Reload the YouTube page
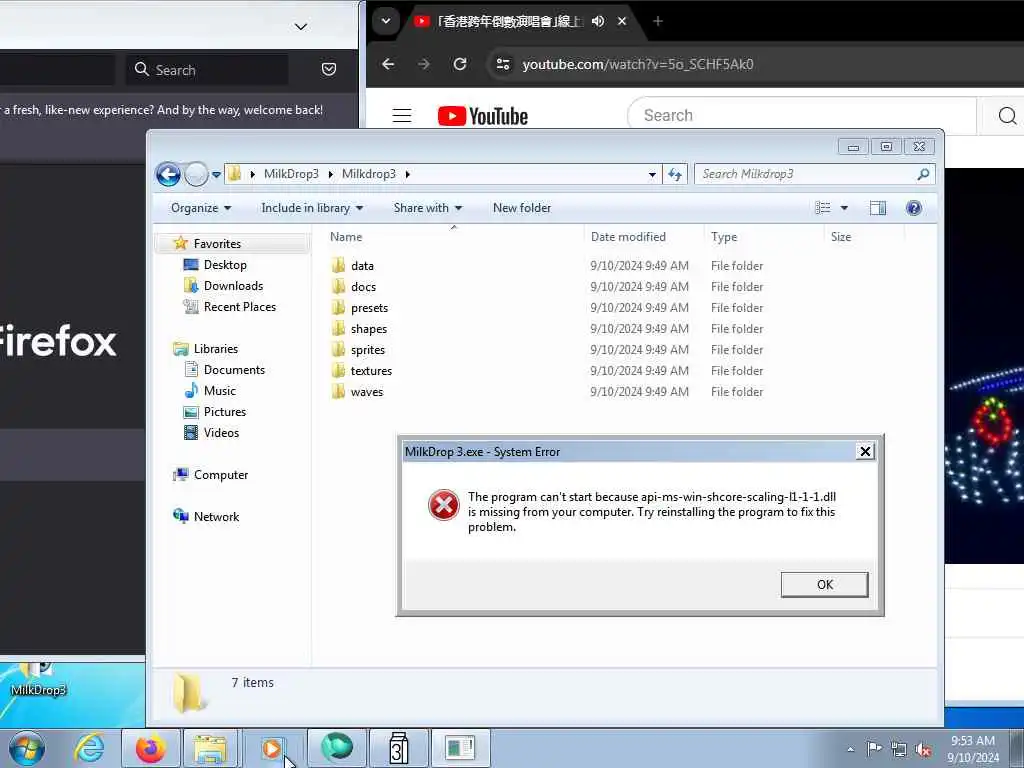 [x=460, y=64]
